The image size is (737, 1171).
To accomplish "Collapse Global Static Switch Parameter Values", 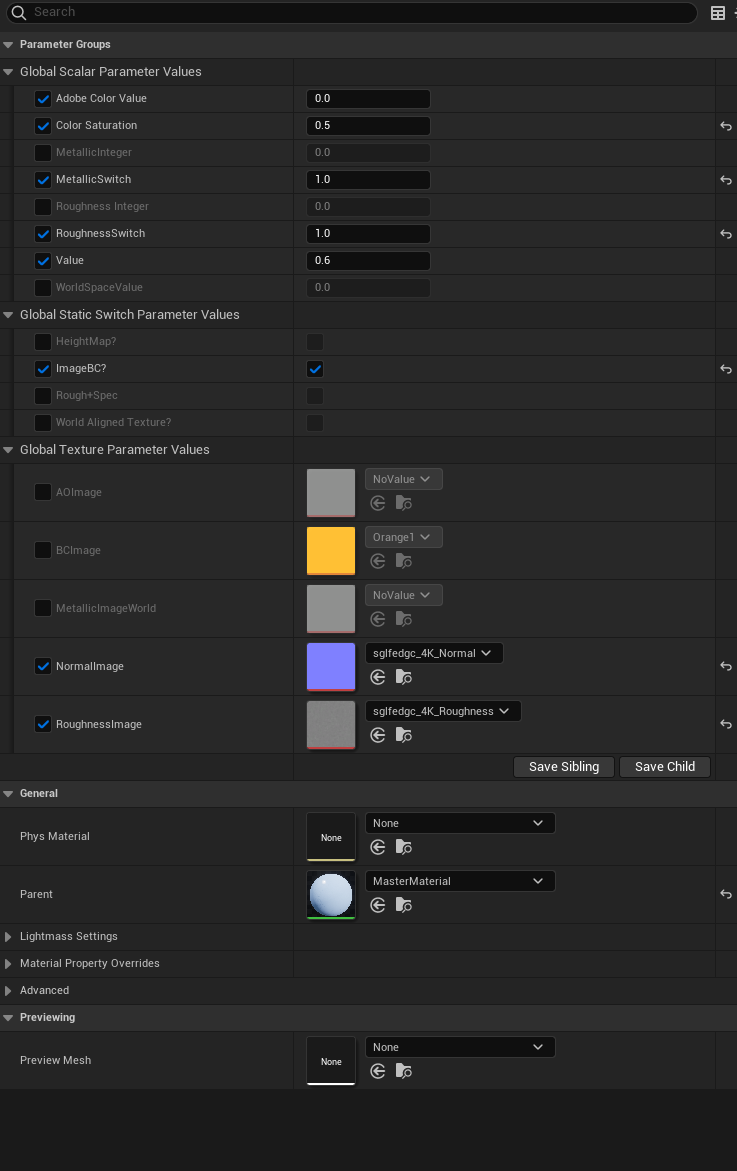I will coord(8,315).
